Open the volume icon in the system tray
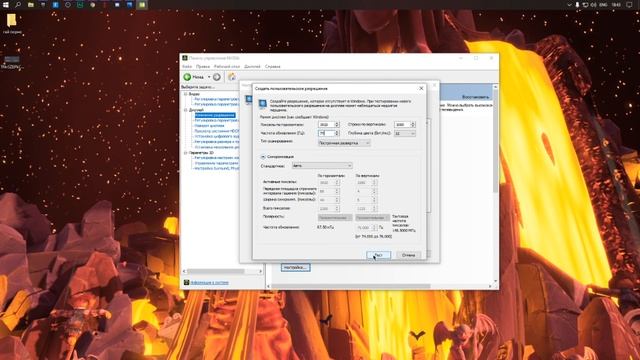Screen dimensions: 640x360 click(x=593, y=4)
